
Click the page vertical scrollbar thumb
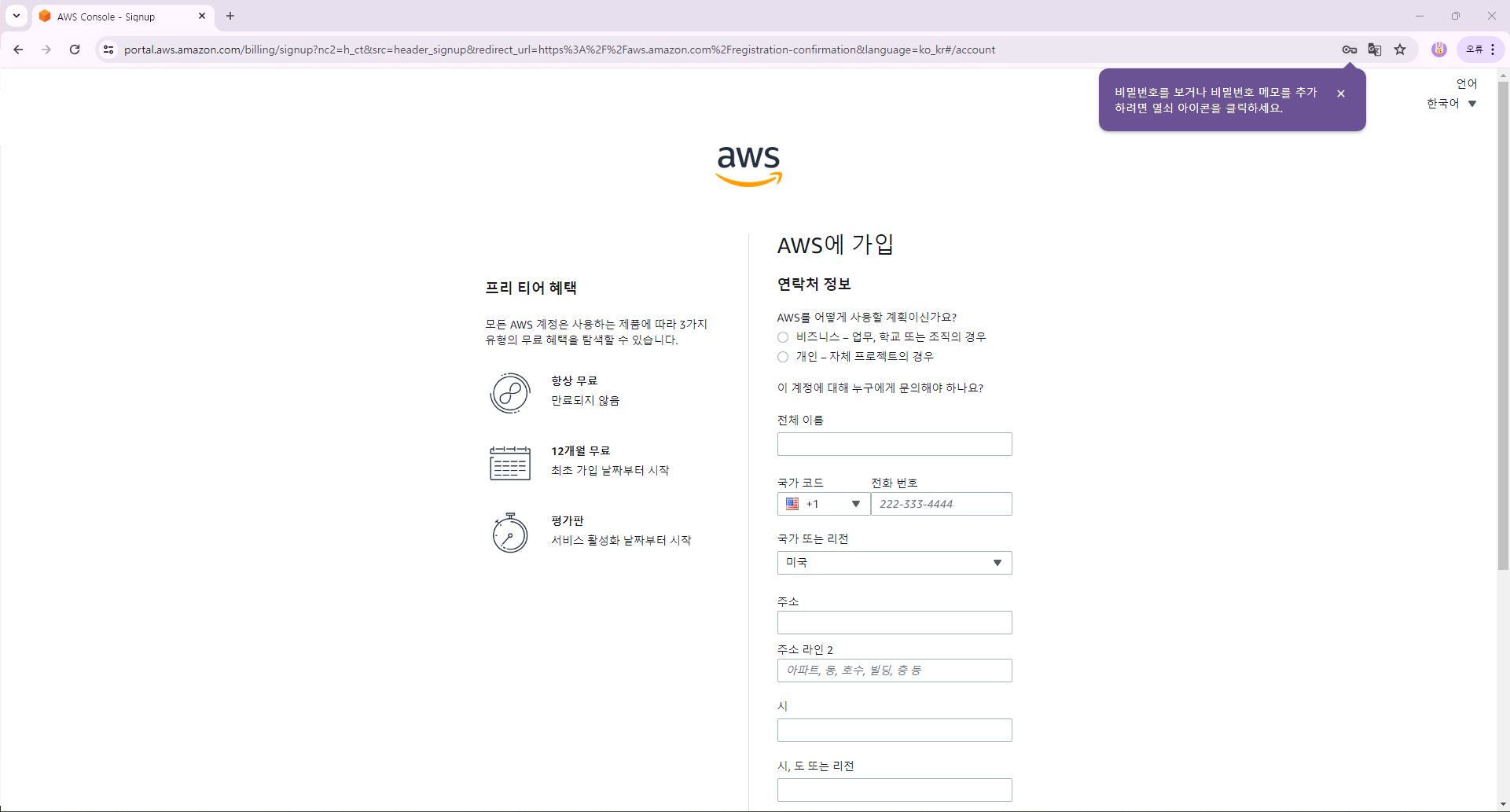click(1503, 325)
